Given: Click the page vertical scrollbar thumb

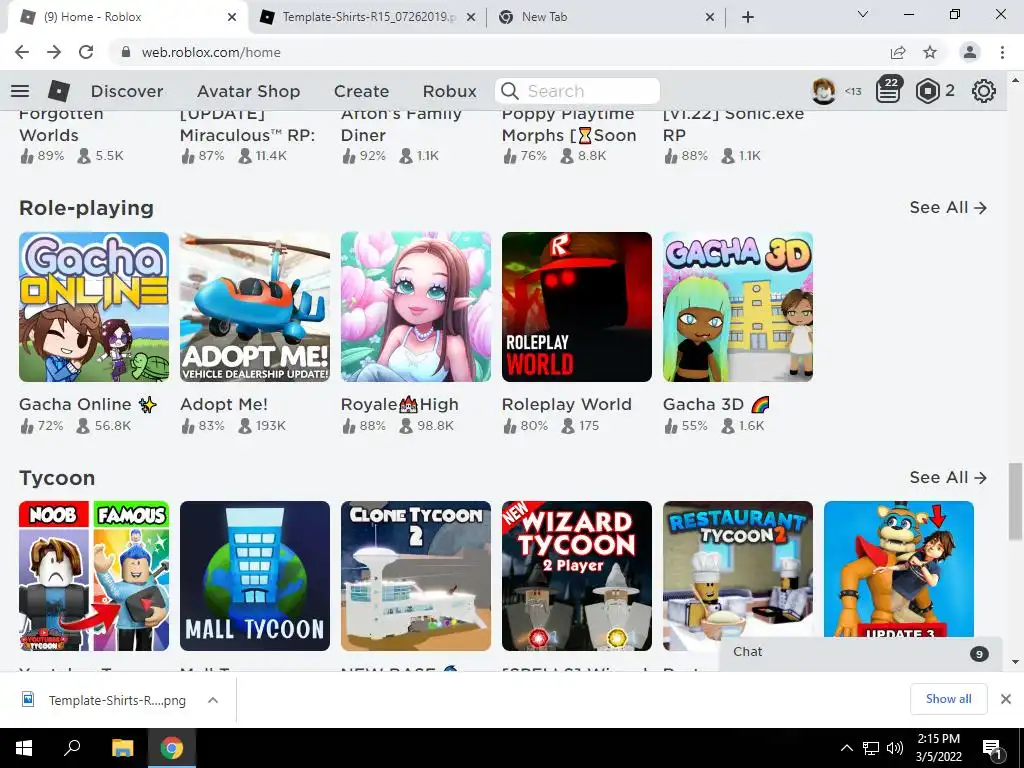Looking at the screenshot, I should point(1015,502).
